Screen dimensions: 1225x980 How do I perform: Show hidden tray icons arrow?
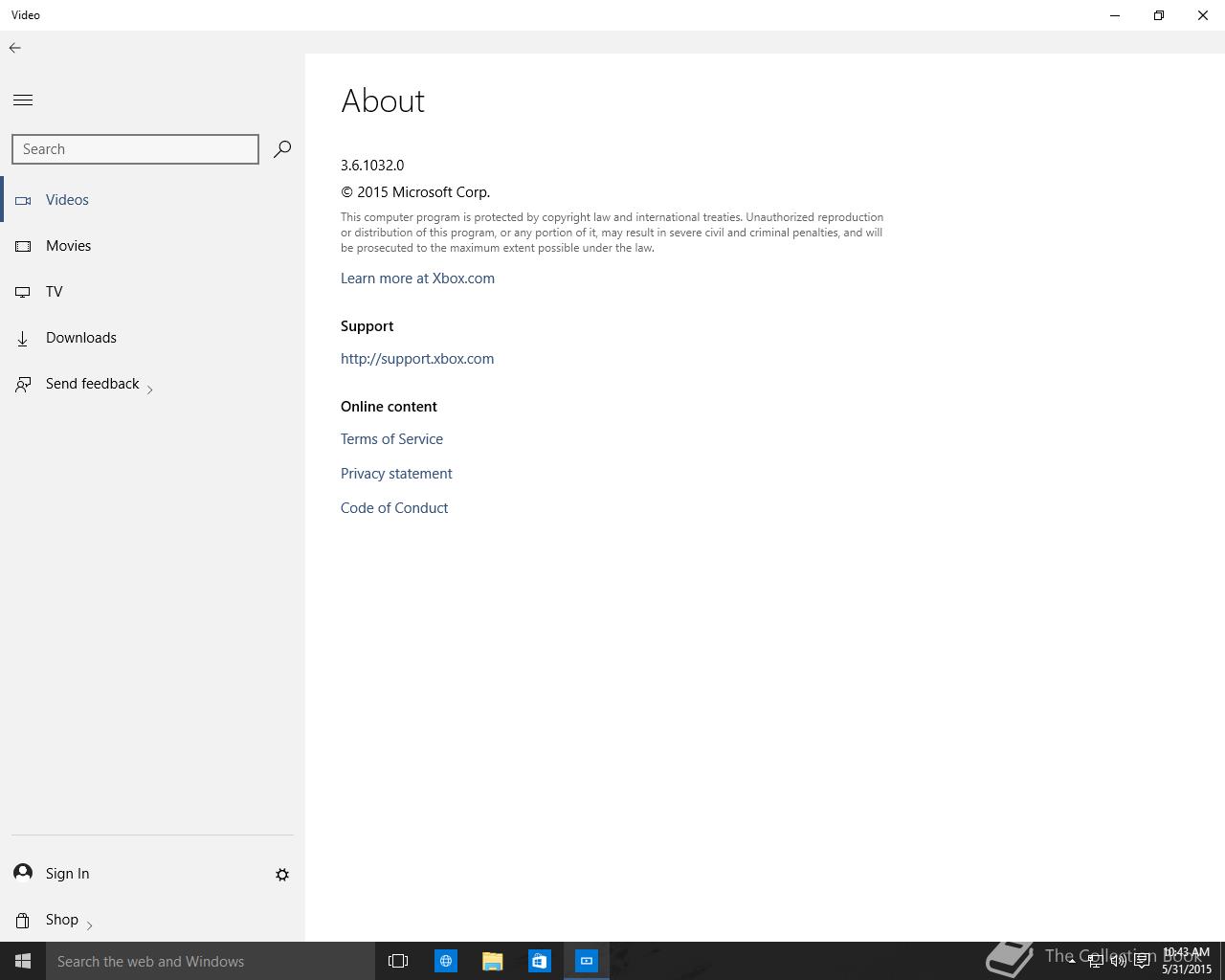click(1071, 961)
